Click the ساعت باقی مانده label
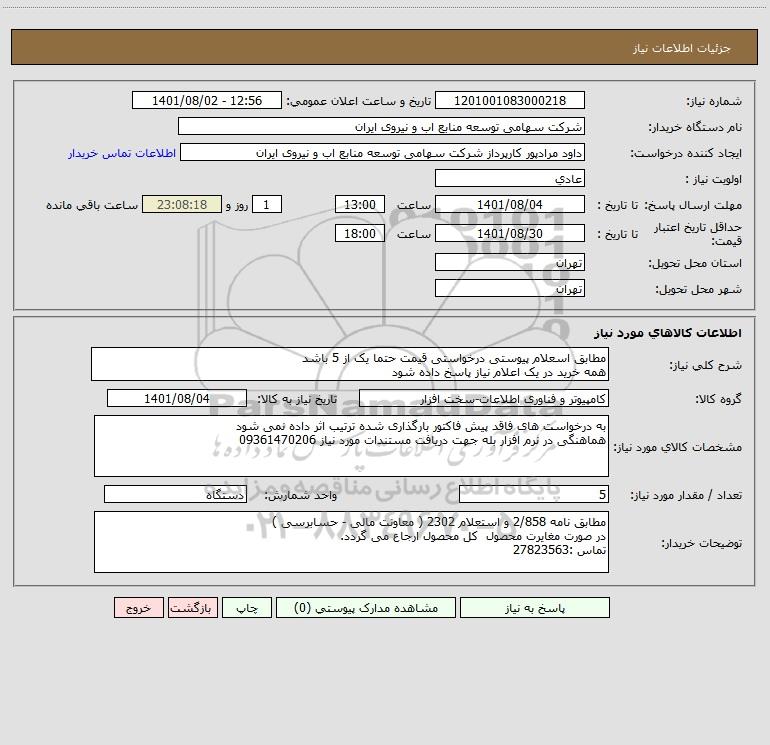 92,205
